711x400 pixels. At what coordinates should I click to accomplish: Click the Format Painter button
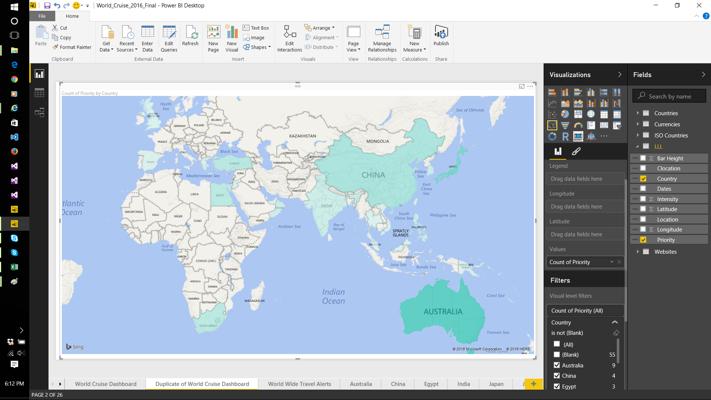(72, 47)
